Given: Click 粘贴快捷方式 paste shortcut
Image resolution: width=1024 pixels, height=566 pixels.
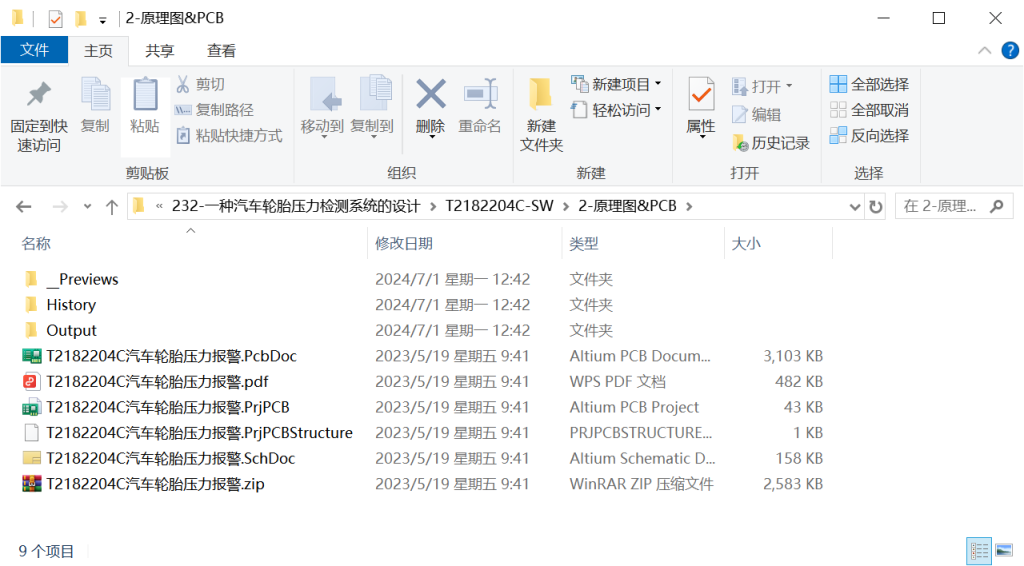Looking at the screenshot, I should click(229, 135).
